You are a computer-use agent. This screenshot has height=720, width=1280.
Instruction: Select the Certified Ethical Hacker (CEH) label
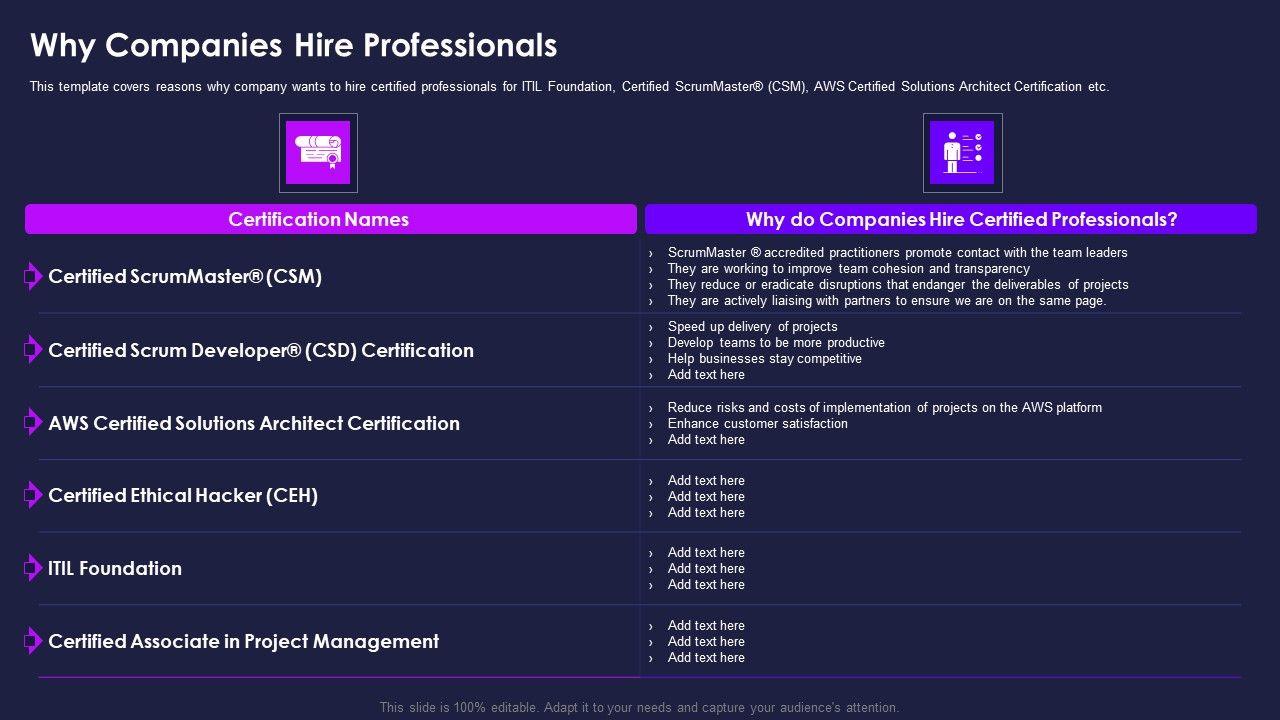(183, 496)
